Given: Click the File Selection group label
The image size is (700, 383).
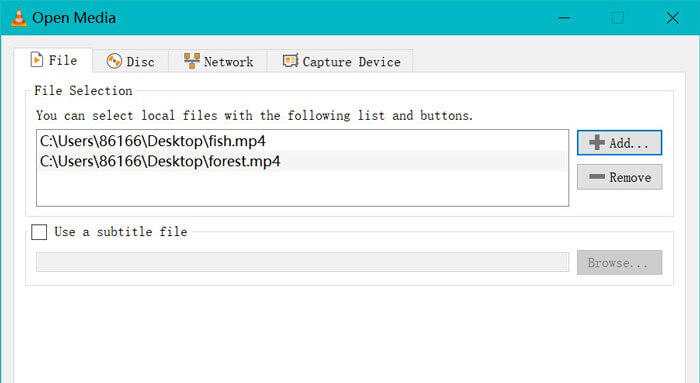Looking at the screenshot, I should click(x=83, y=91).
